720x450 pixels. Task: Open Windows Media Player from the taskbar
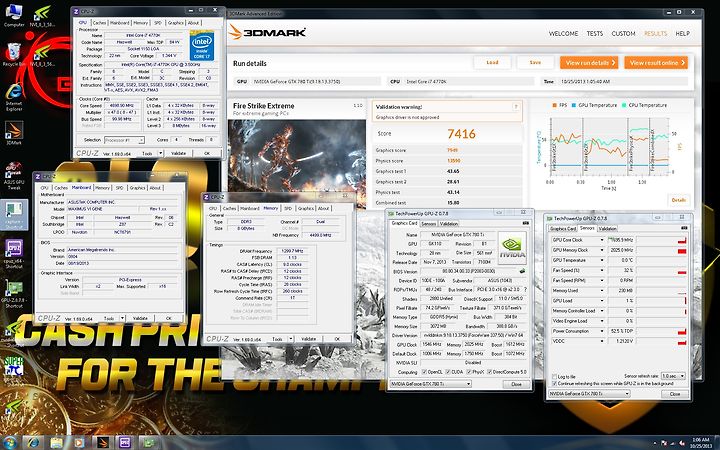pos(79,443)
